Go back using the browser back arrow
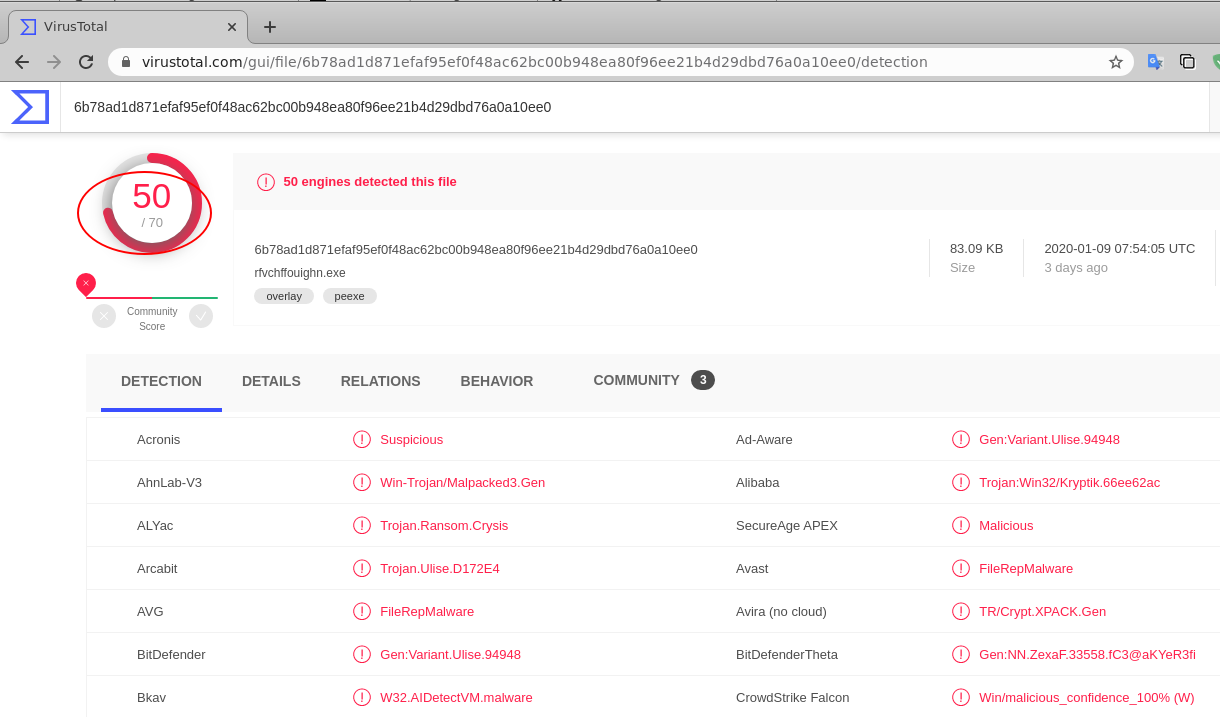1220x717 pixels. pos(22,62)
